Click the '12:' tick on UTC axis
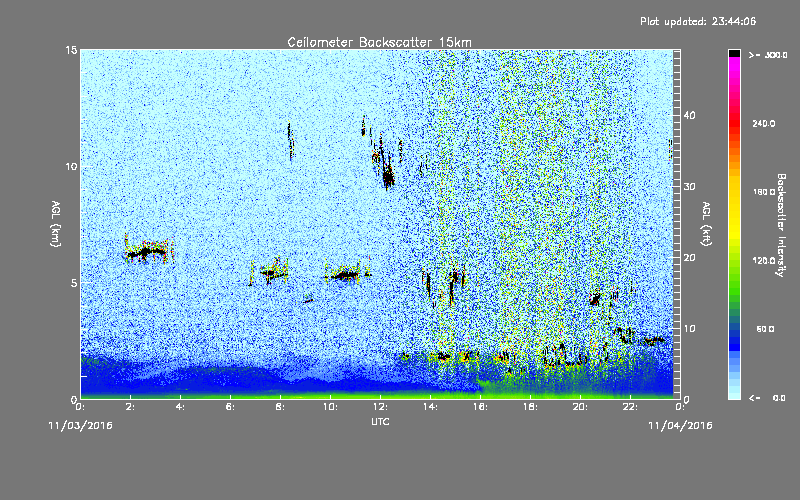 coord(381,407)
